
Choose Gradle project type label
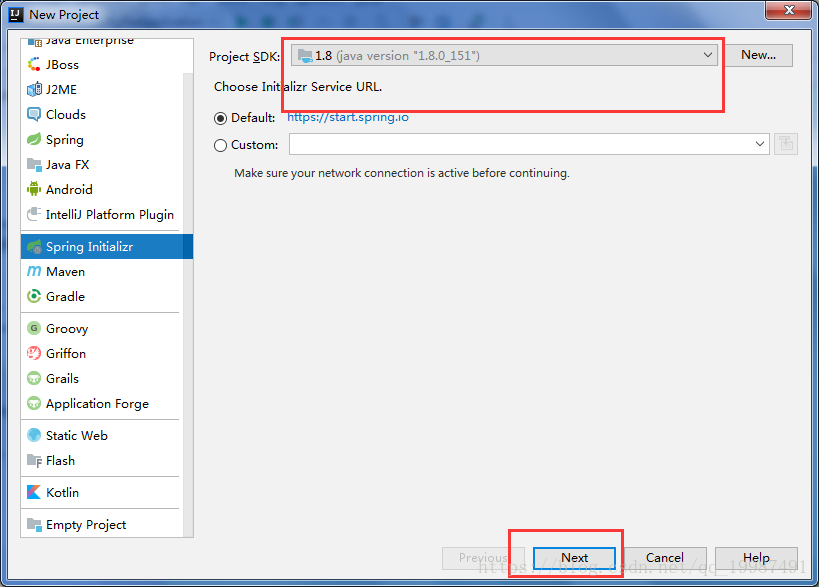[65, 297]
